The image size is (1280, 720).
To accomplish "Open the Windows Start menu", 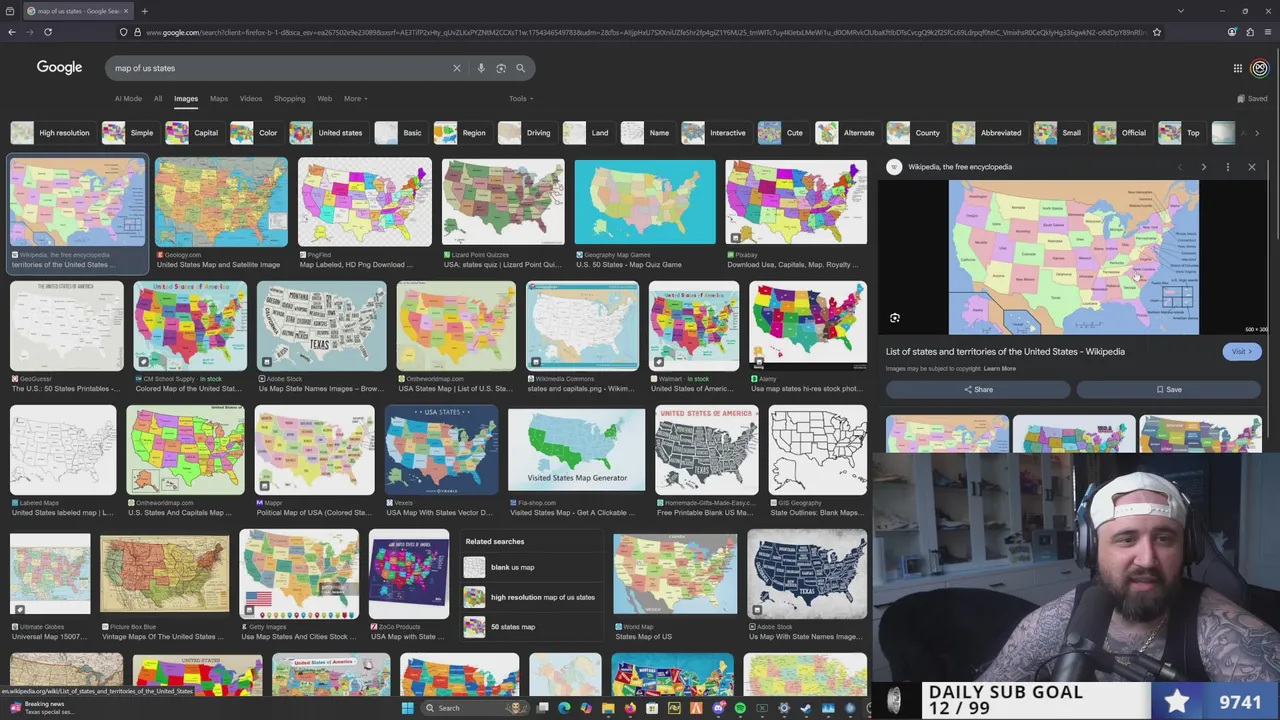I will pos(407,708).
